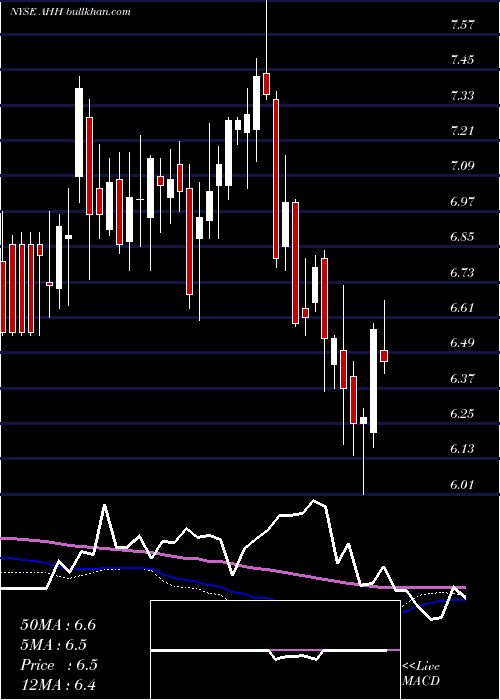Click the 50MA : 6.6 readout
Screen dimensions: 500x700
click(x=58, y=625)
